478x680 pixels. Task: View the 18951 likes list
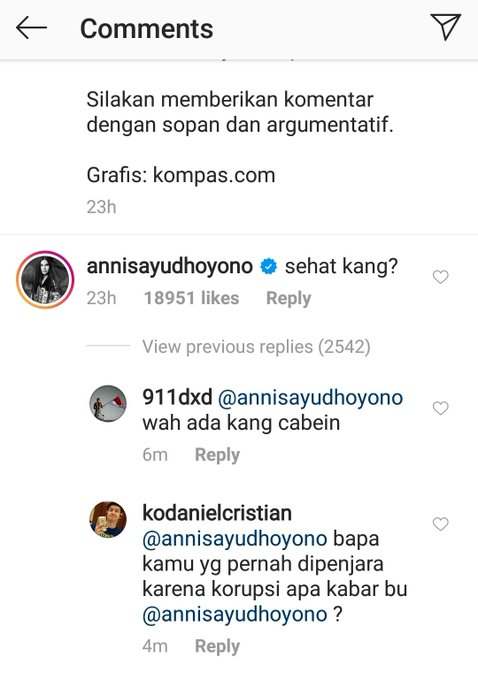tap(191, 298)
